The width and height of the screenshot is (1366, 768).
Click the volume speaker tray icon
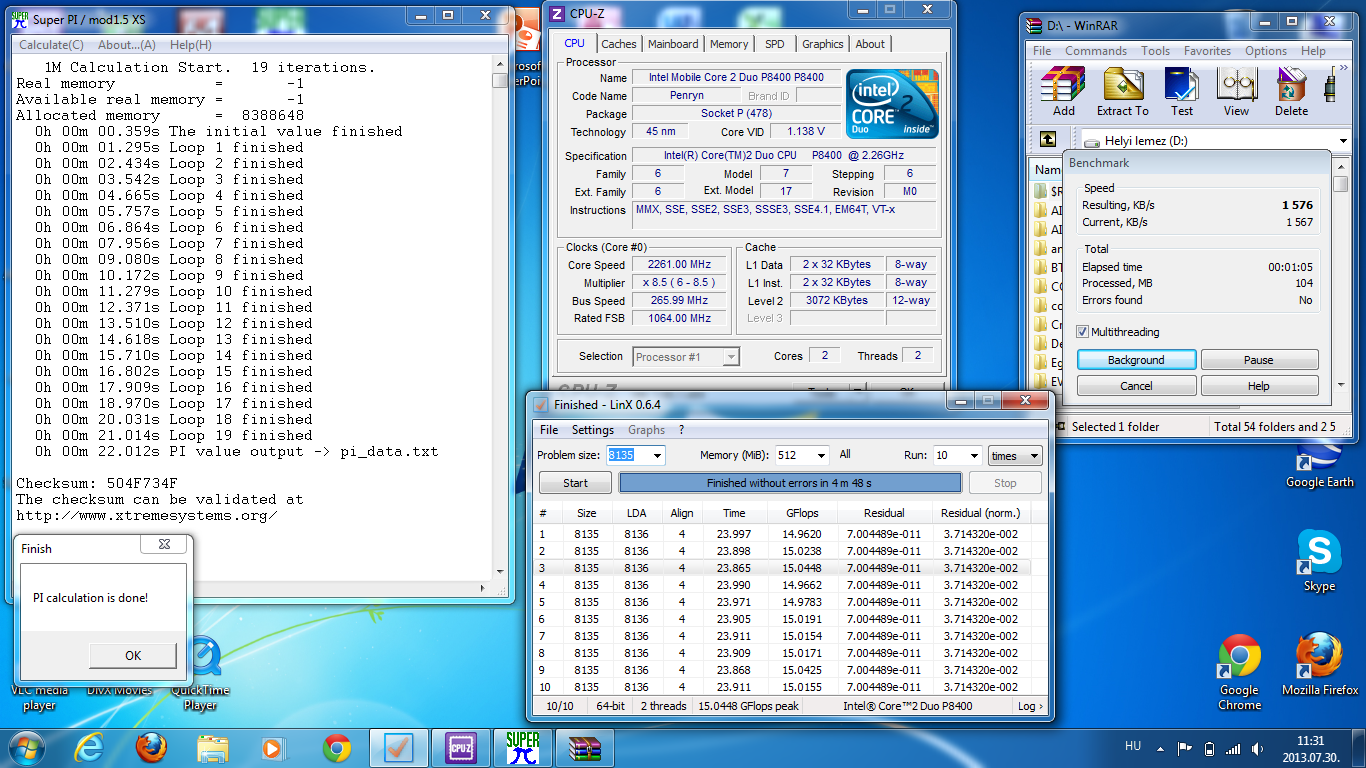pos(1257,748)
